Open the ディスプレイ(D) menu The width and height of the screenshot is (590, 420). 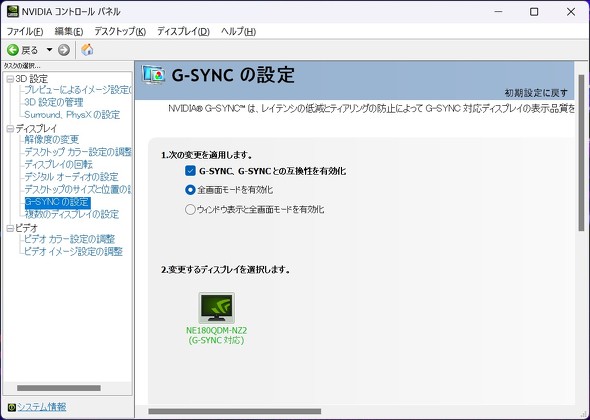coord(183,32)
